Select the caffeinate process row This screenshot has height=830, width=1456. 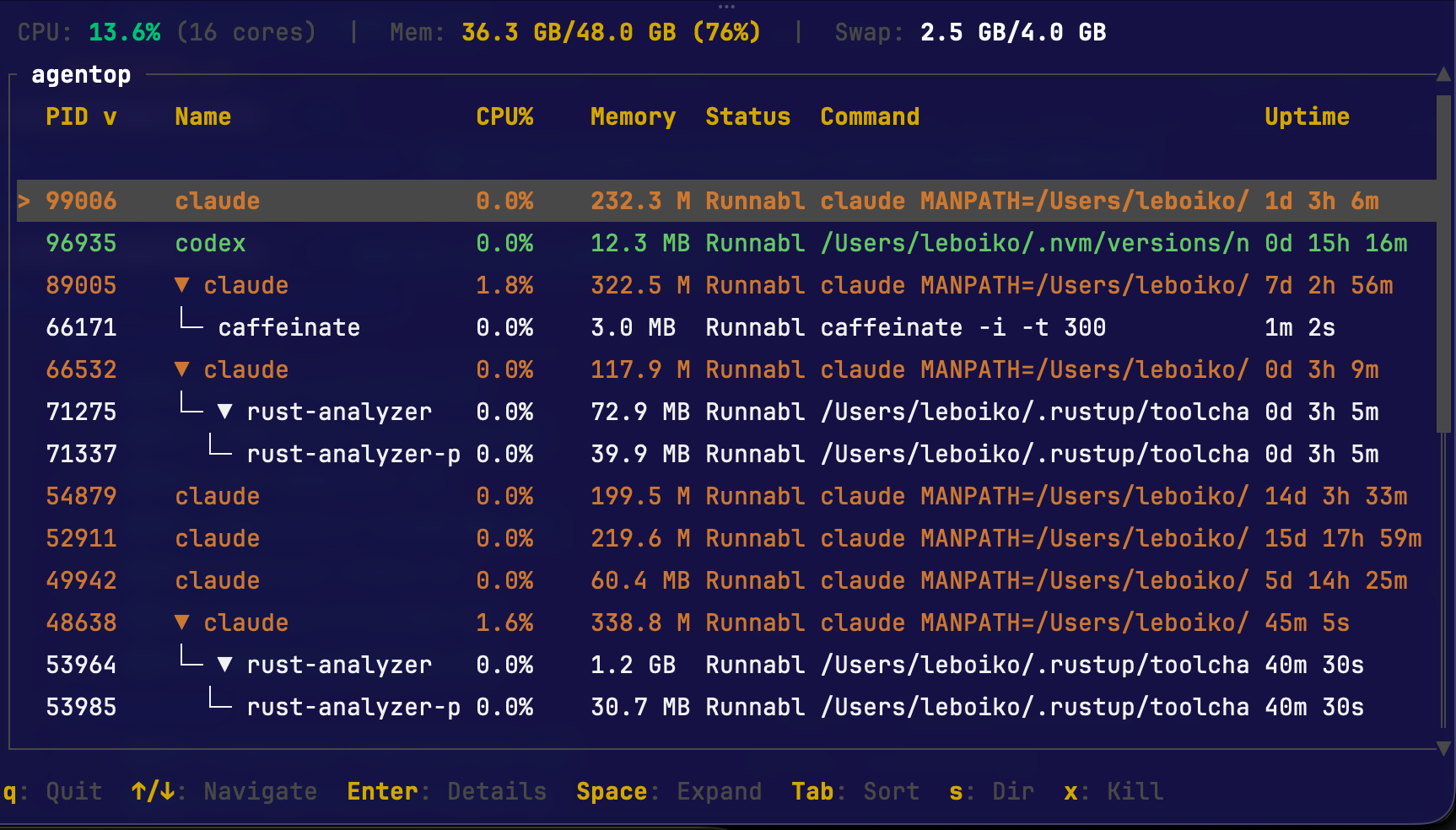click(289, 327)
